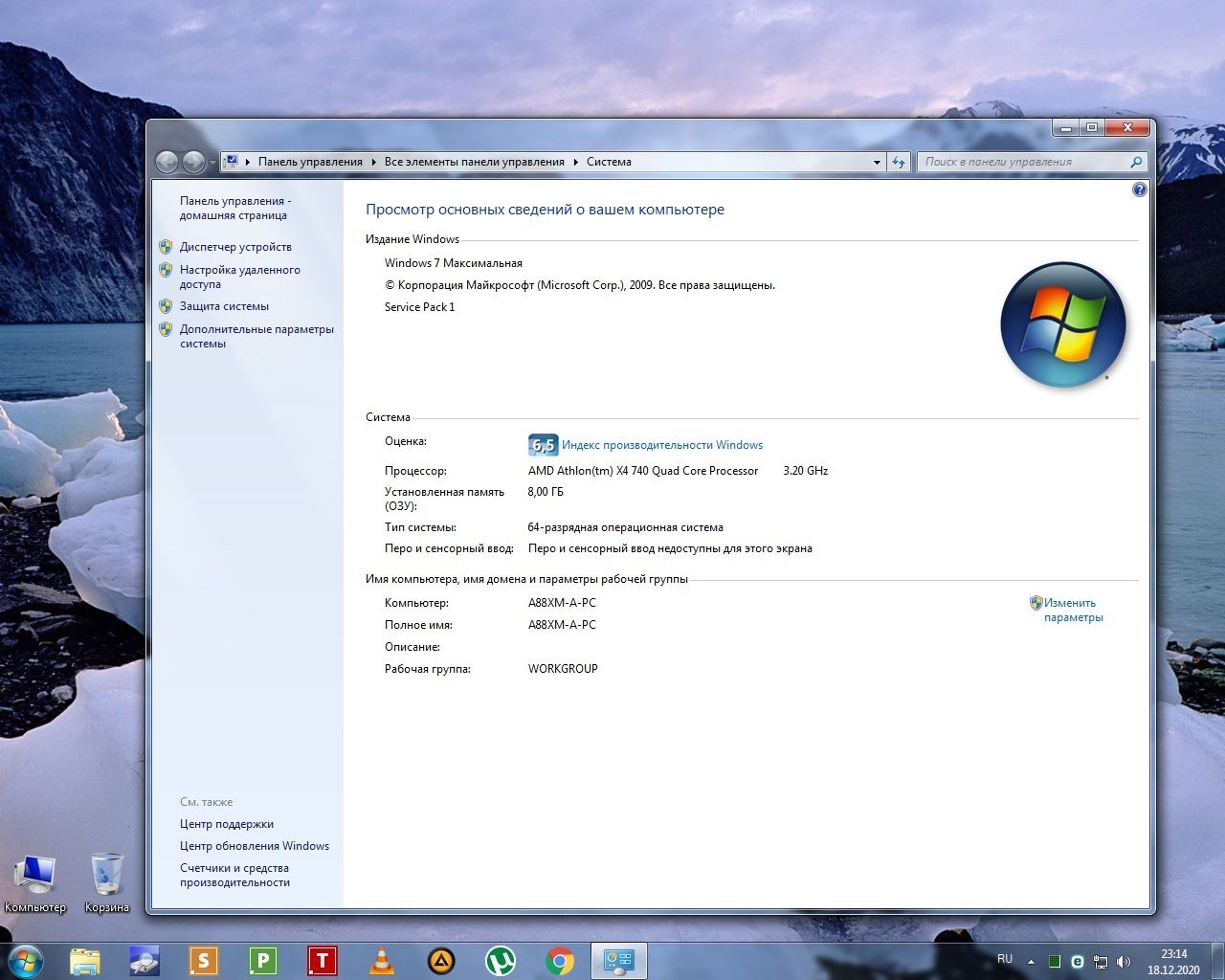Viewport: 1225px width, 980px height.
Task: Click the text Windows 7 Максимальная
Action: (x=454, y=263)
